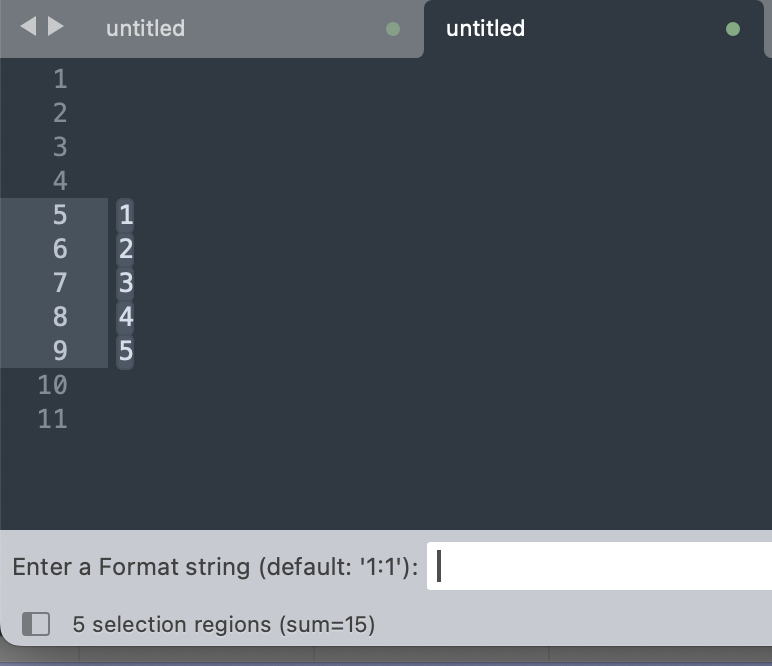Click the next tab right arrow icon

pyautogui.click(x=56, y=26)
